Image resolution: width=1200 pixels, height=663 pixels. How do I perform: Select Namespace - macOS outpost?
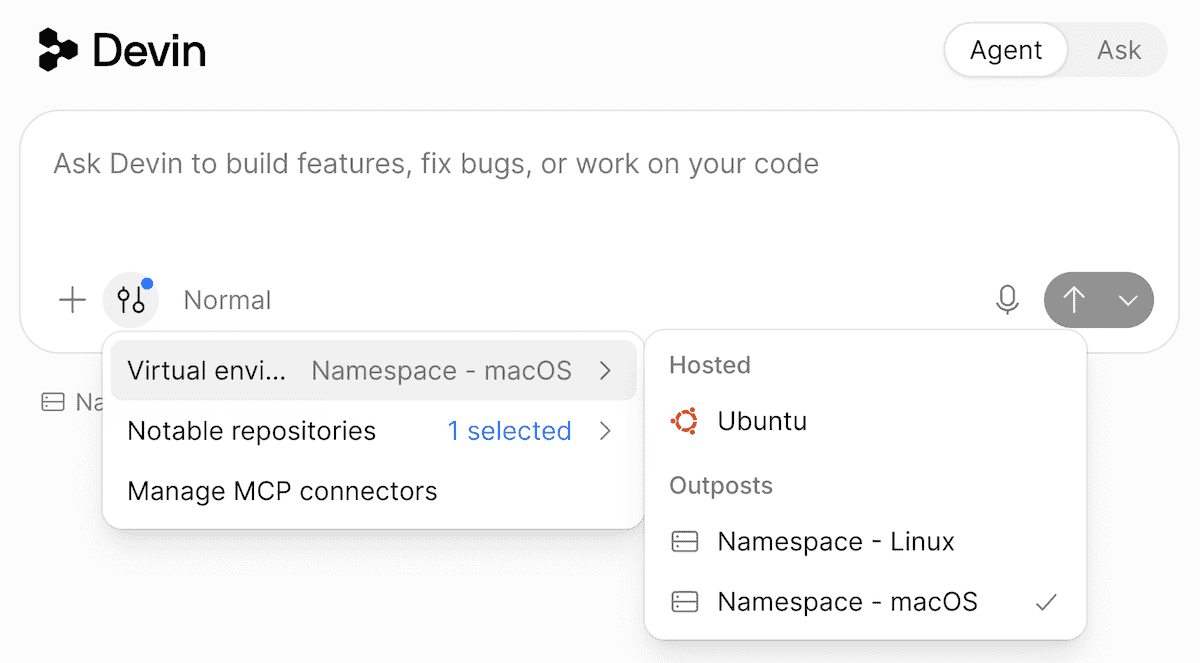[x=865, y=602]
